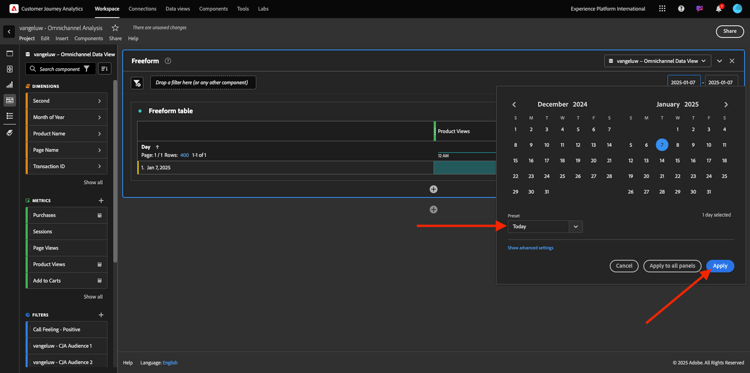Expand the Month of Year dimension
The image size is (750, 373).
click(x=99, y=117)
